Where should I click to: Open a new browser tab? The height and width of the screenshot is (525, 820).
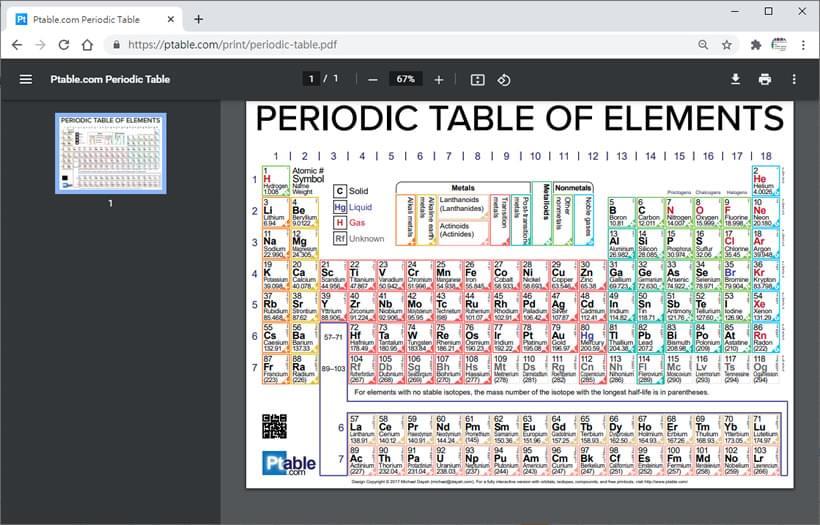click(198, 19)
